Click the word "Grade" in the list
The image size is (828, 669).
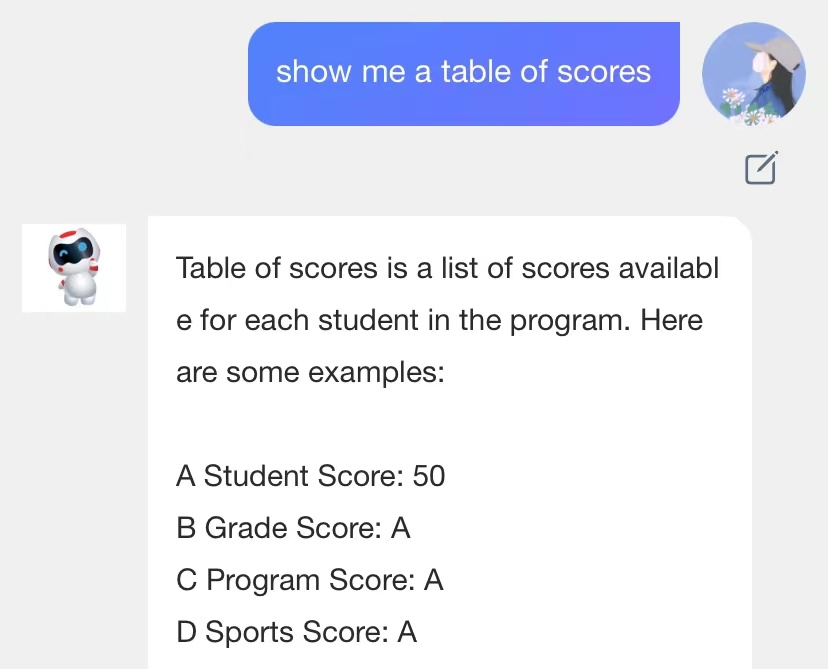(244, 527)
